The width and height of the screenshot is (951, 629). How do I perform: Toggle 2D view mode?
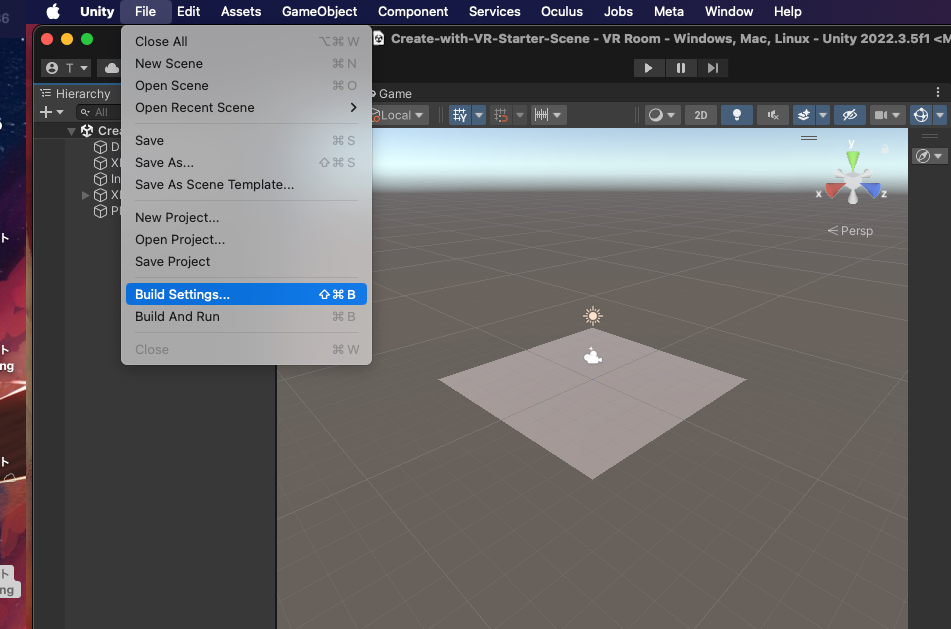[x=701, y=115]
